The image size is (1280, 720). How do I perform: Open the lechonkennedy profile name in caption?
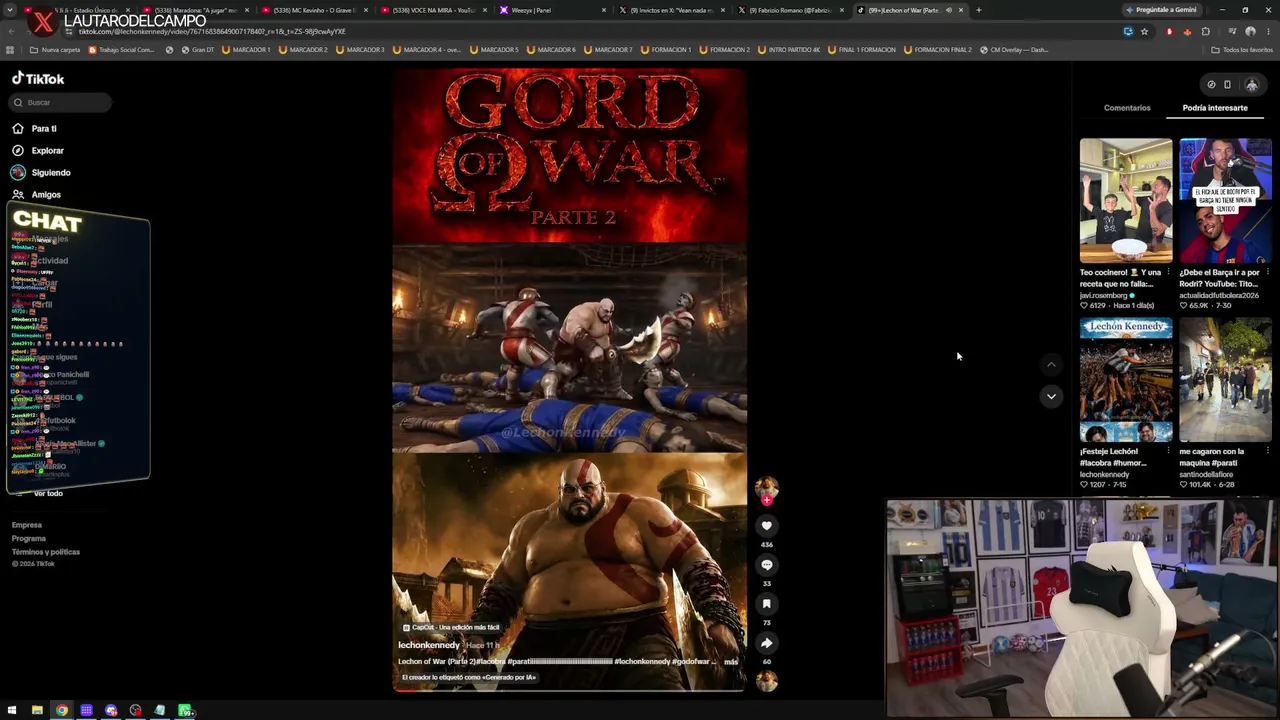(x=429, y=645)
